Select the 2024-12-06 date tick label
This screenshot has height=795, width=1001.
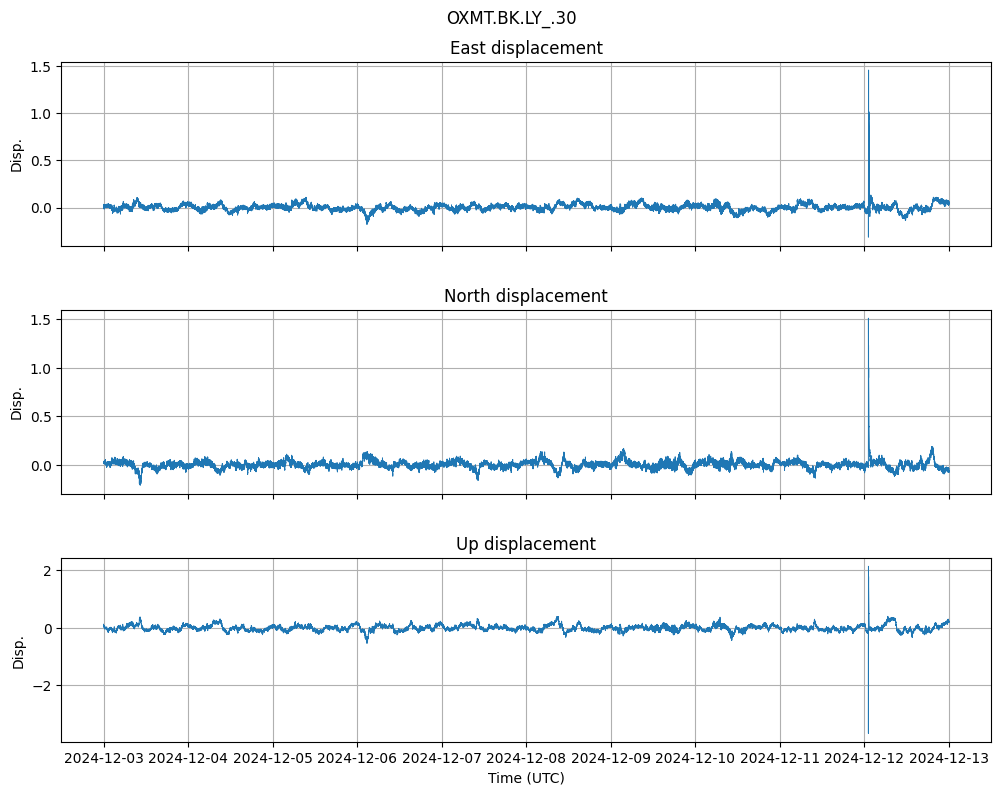coord(357,759)
